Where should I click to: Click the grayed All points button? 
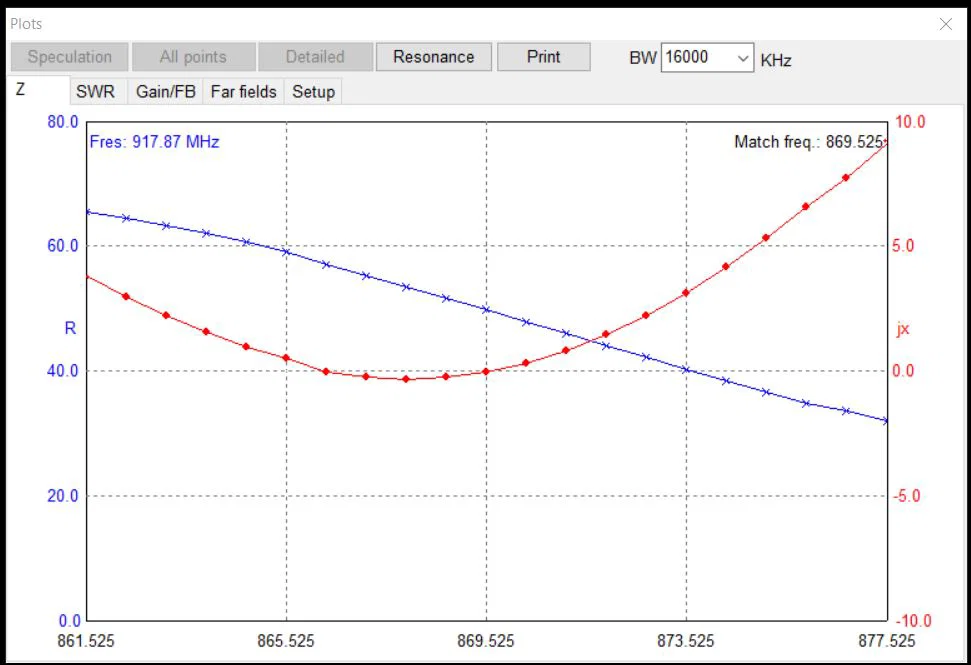(193, 57)
